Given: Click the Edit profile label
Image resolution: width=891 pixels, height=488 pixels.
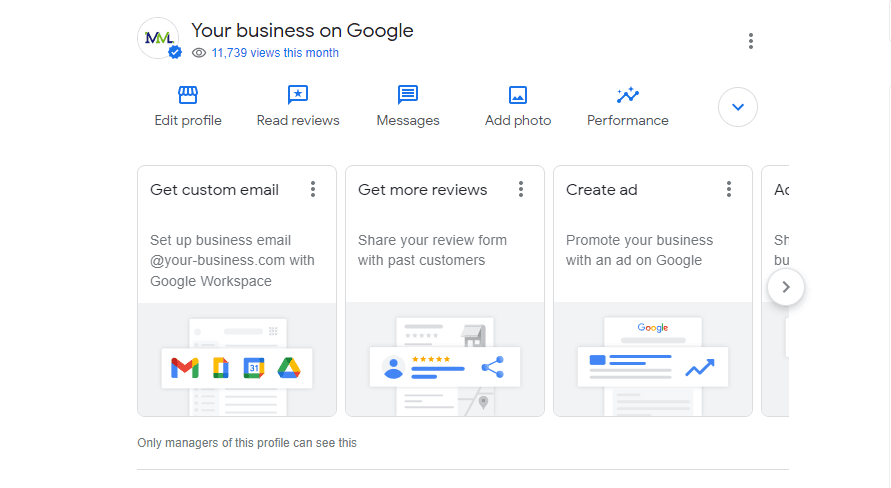Looking at the screenshot, I should point(188,120).
